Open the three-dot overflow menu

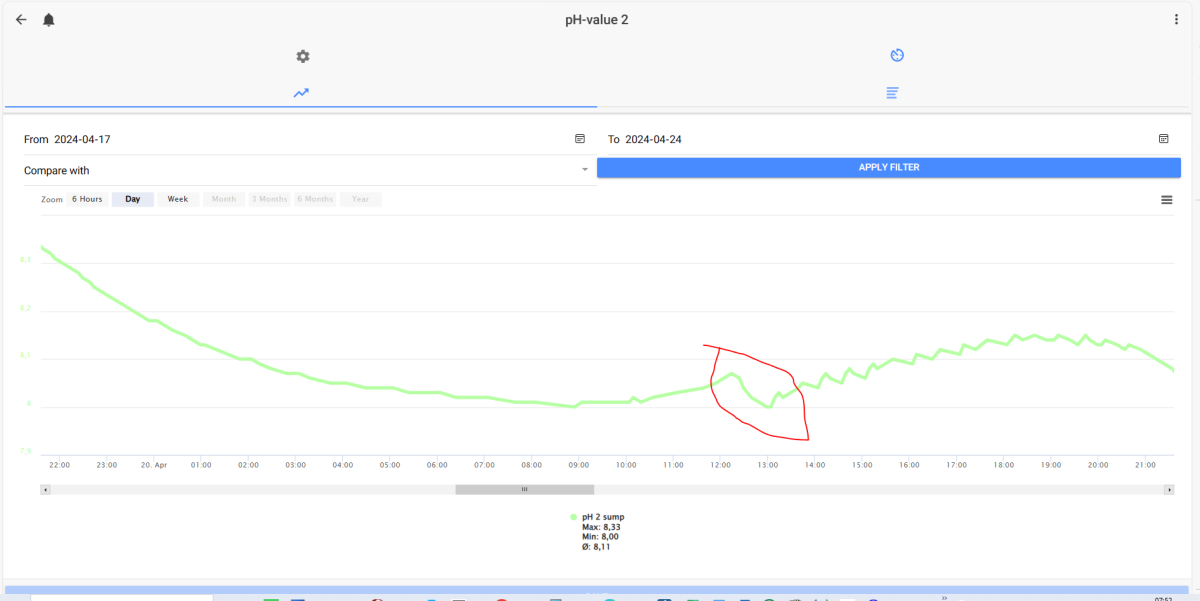[1176, 20]
